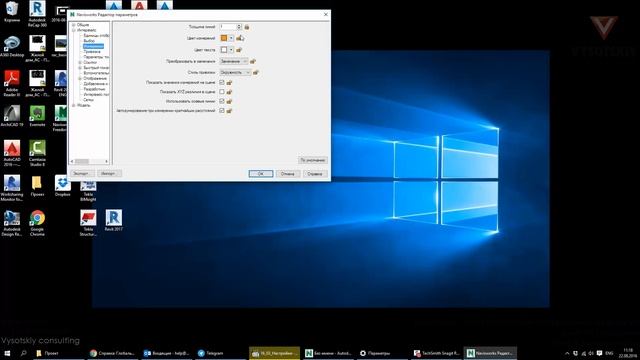Expand Общие node in options tree
Screen dimensions: 640x360
[x=74, y=25]
